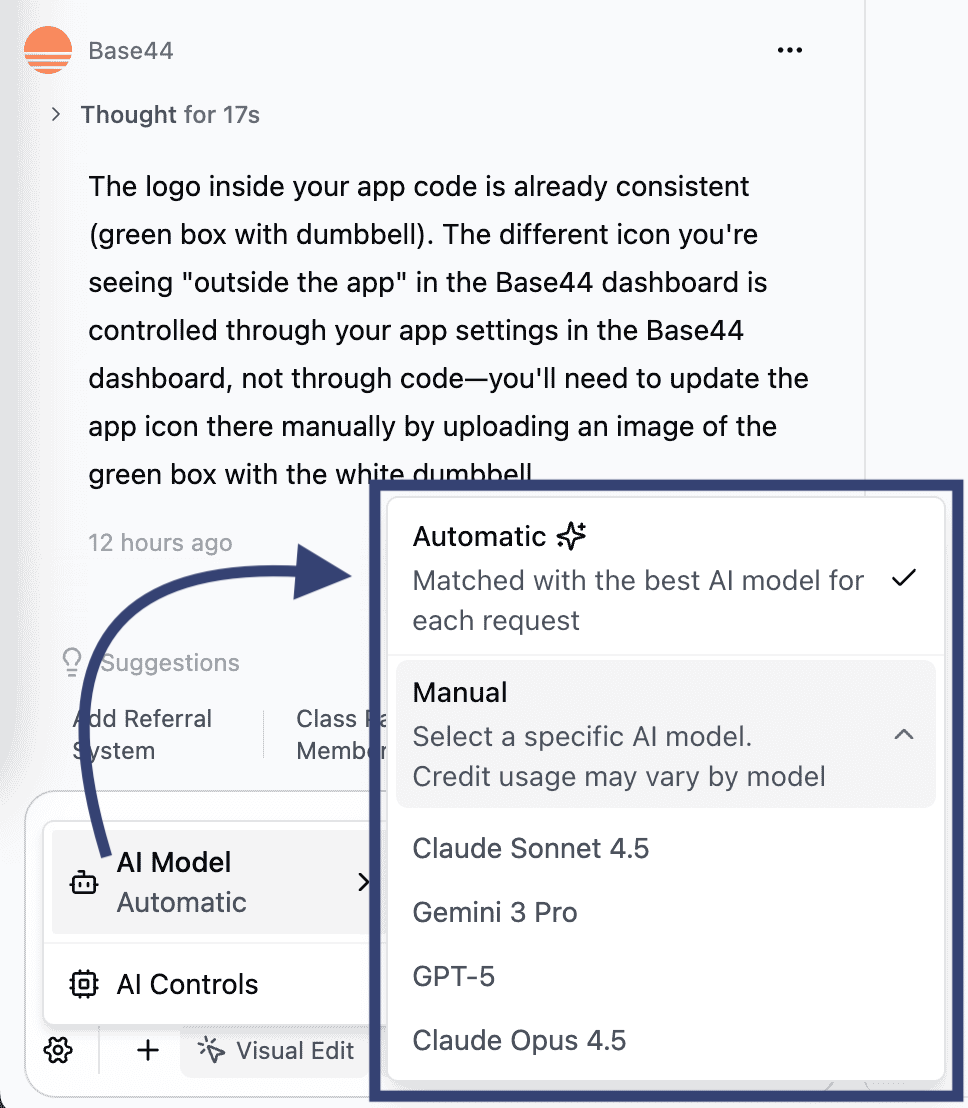The image size is (968, 1108).
Task: Choose Claude Sonnet 4.5 as the model
Action: click(531, 848)
